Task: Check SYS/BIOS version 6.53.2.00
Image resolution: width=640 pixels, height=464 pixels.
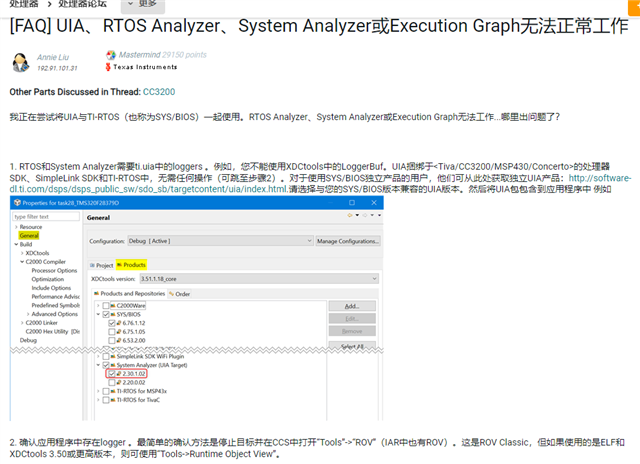Action: pos(112,340)
